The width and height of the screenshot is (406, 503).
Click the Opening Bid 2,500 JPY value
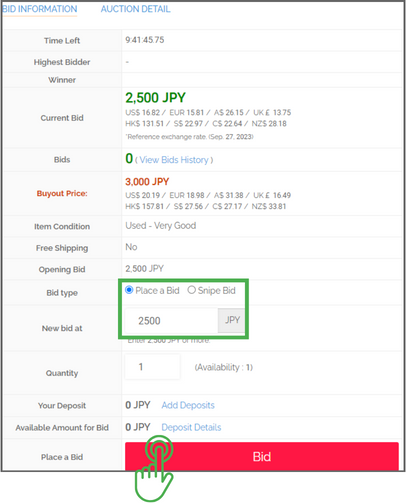click(x=144, y=269)
